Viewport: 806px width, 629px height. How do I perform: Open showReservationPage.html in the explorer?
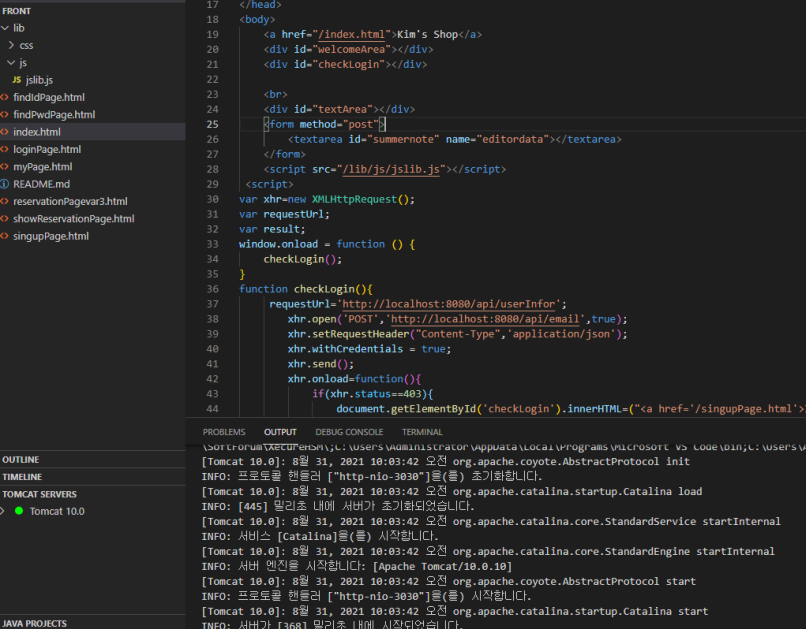click(74, 219)
